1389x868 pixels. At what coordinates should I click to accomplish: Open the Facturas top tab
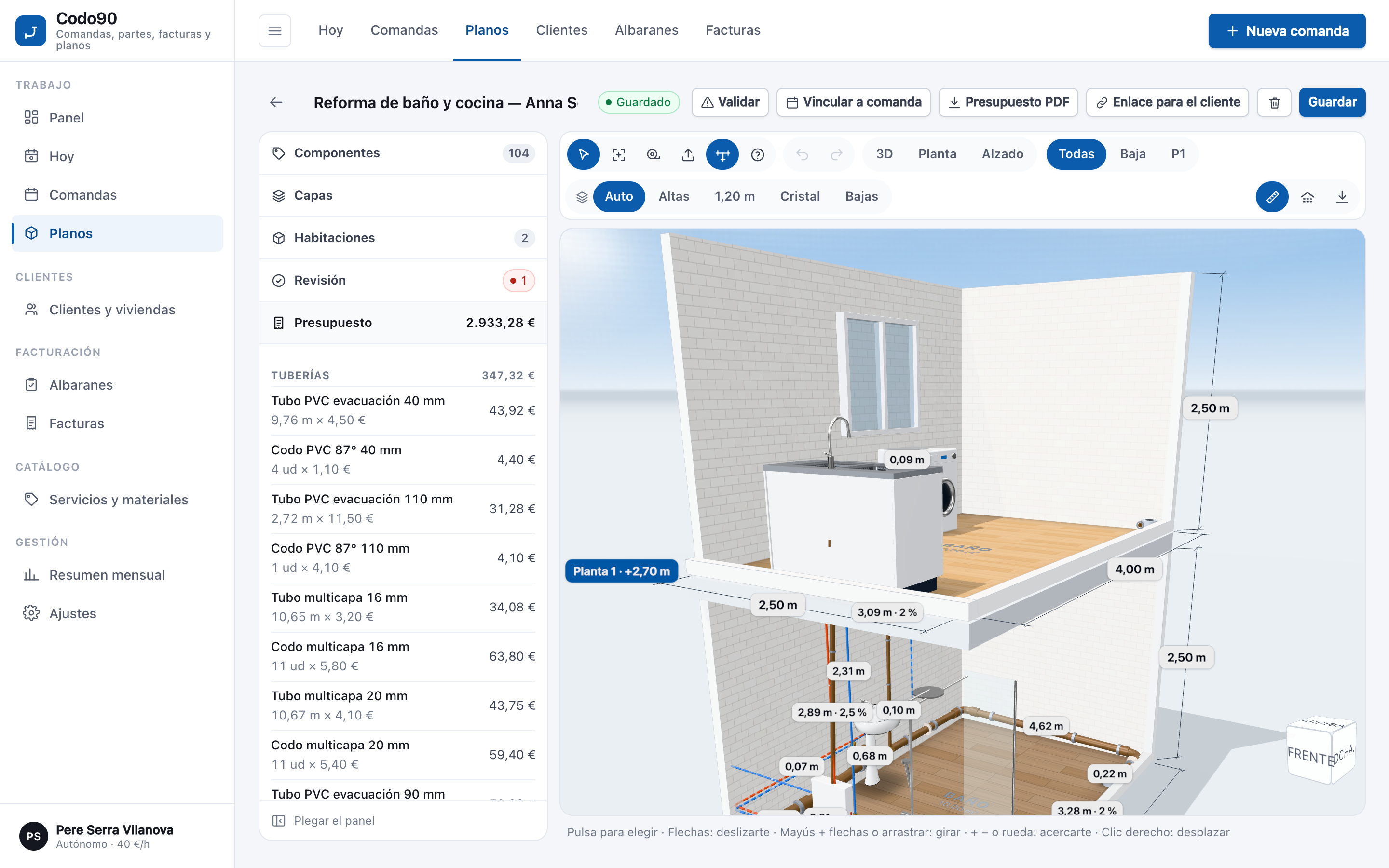tap(733, 30)
